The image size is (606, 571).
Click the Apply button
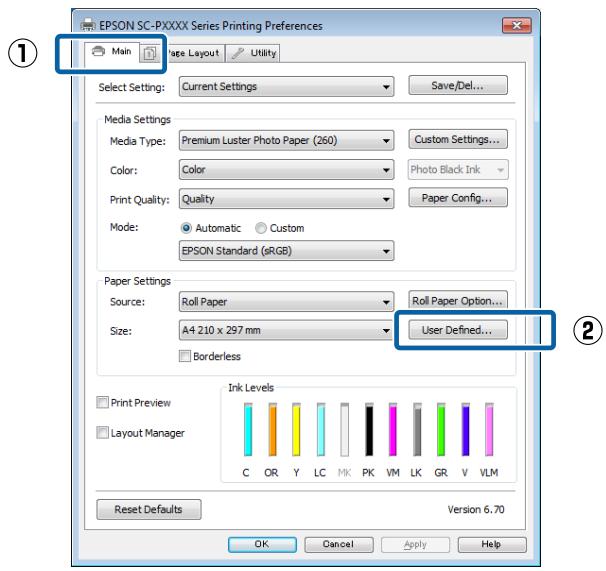[415, 544]
